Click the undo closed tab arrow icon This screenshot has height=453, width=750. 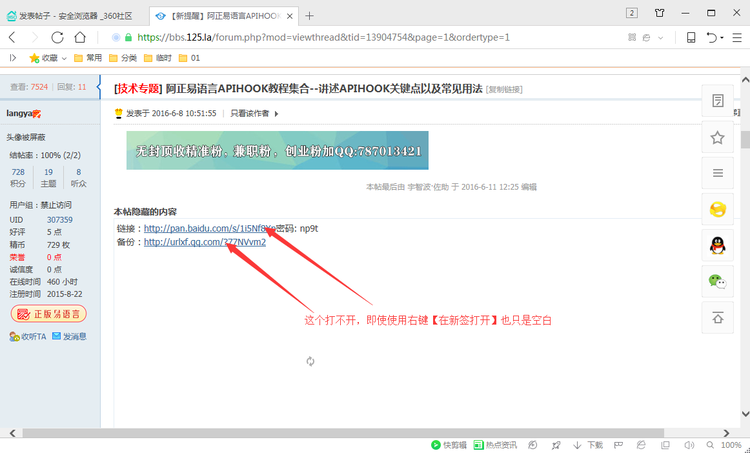tap(712, 37)
